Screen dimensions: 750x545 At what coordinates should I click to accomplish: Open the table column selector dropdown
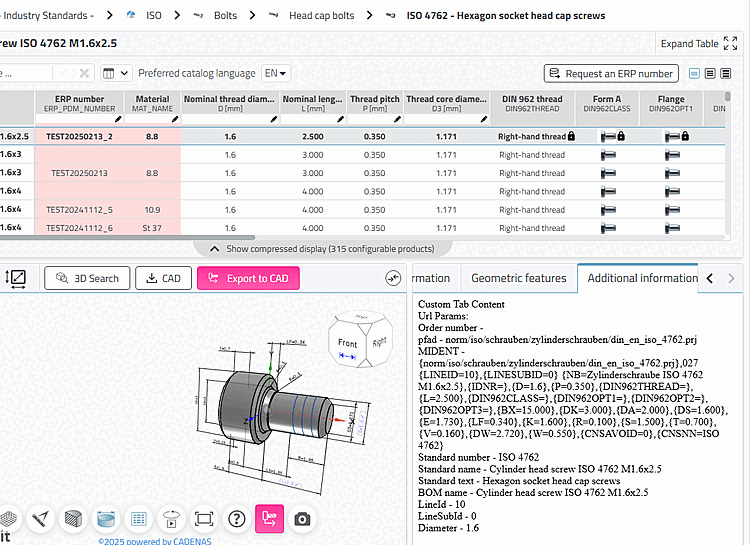115,73
